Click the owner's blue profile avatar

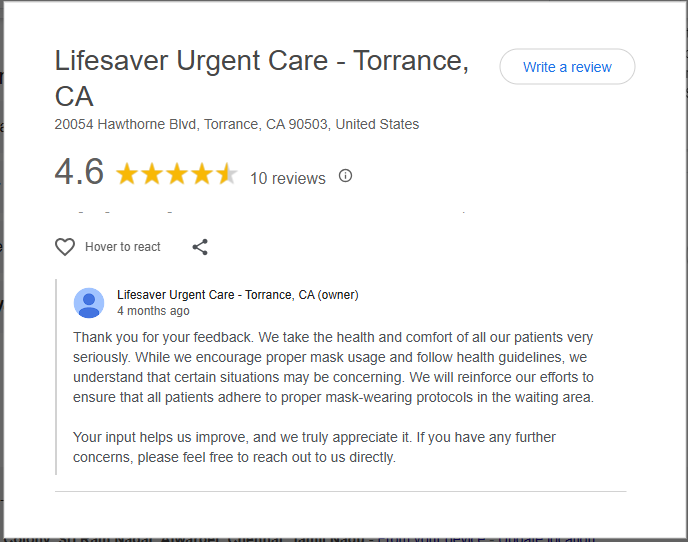(x=89, y=303)
